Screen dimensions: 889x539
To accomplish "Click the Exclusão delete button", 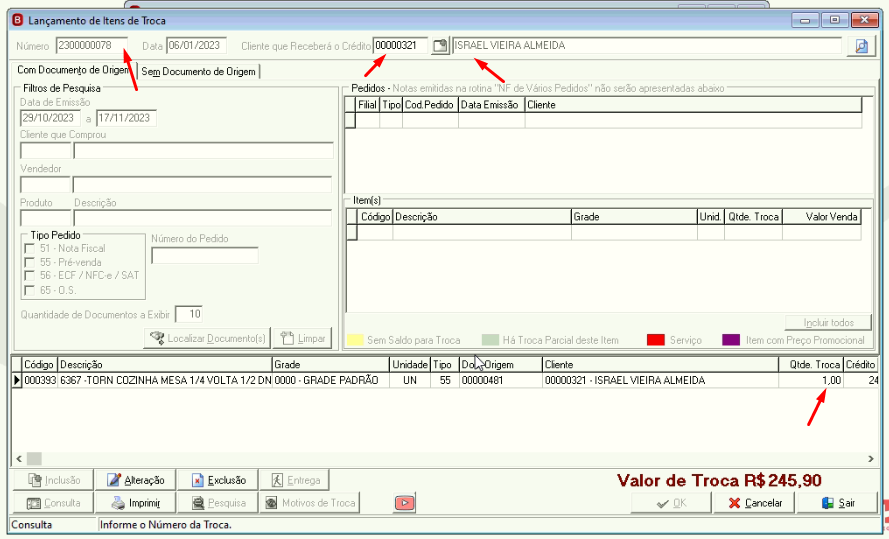I will (x=218, y=480).
